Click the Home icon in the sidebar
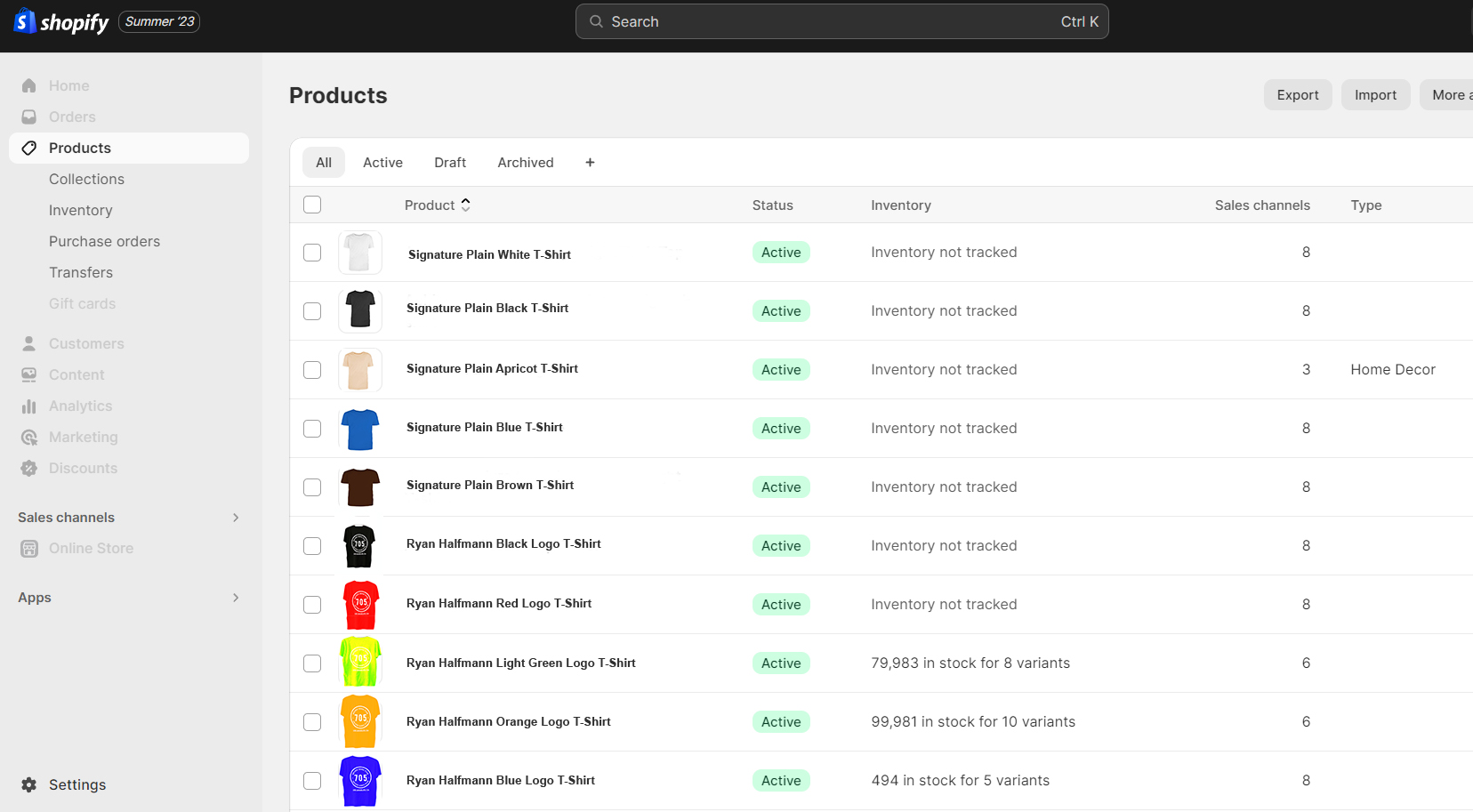1473x812 pixels. pos(29,85)
